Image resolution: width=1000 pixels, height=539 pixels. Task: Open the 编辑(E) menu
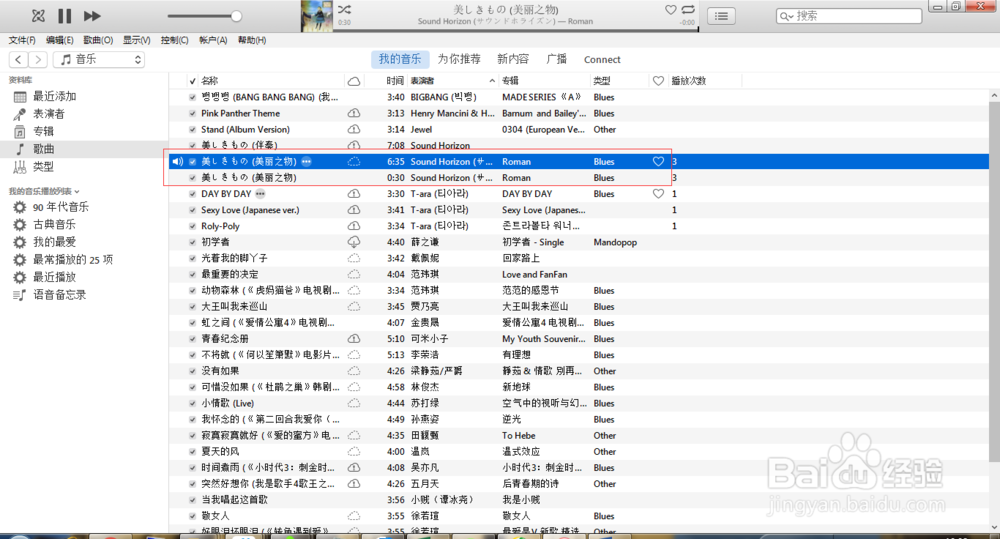pyautogui.click(x=59, y=40)
